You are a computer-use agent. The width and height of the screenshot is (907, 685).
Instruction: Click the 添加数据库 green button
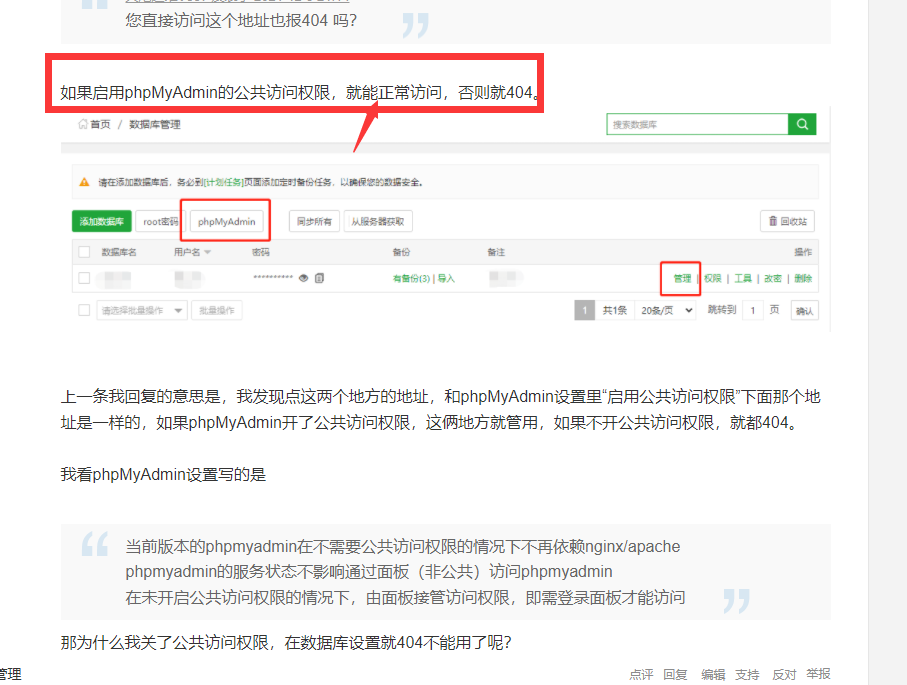point(102,221)
